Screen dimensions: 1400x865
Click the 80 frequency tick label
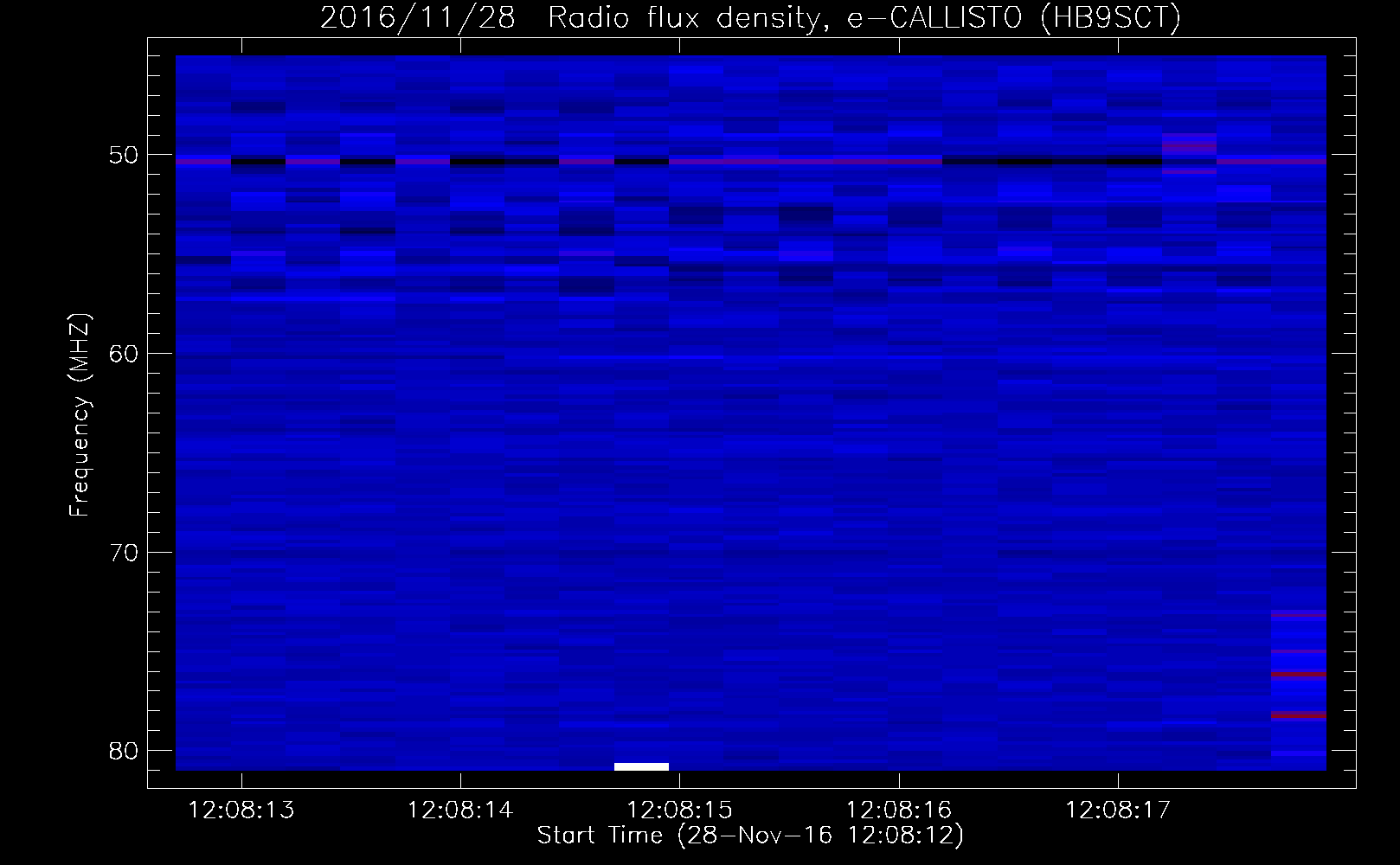point(124,751)
